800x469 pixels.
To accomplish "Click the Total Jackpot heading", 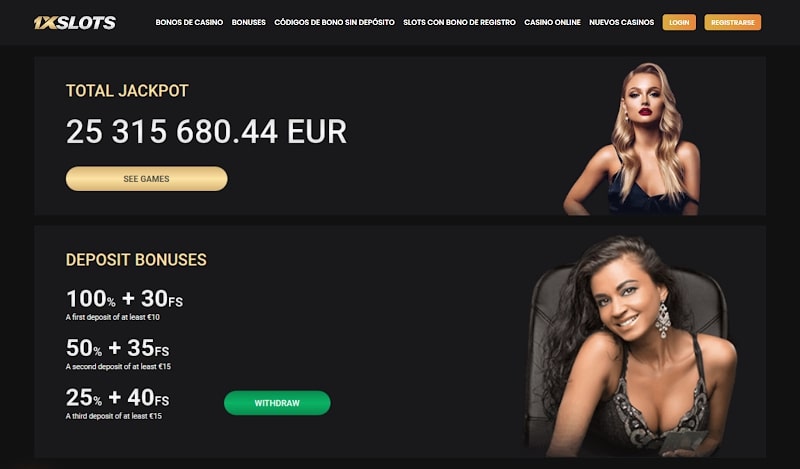I will click(127, 91).
